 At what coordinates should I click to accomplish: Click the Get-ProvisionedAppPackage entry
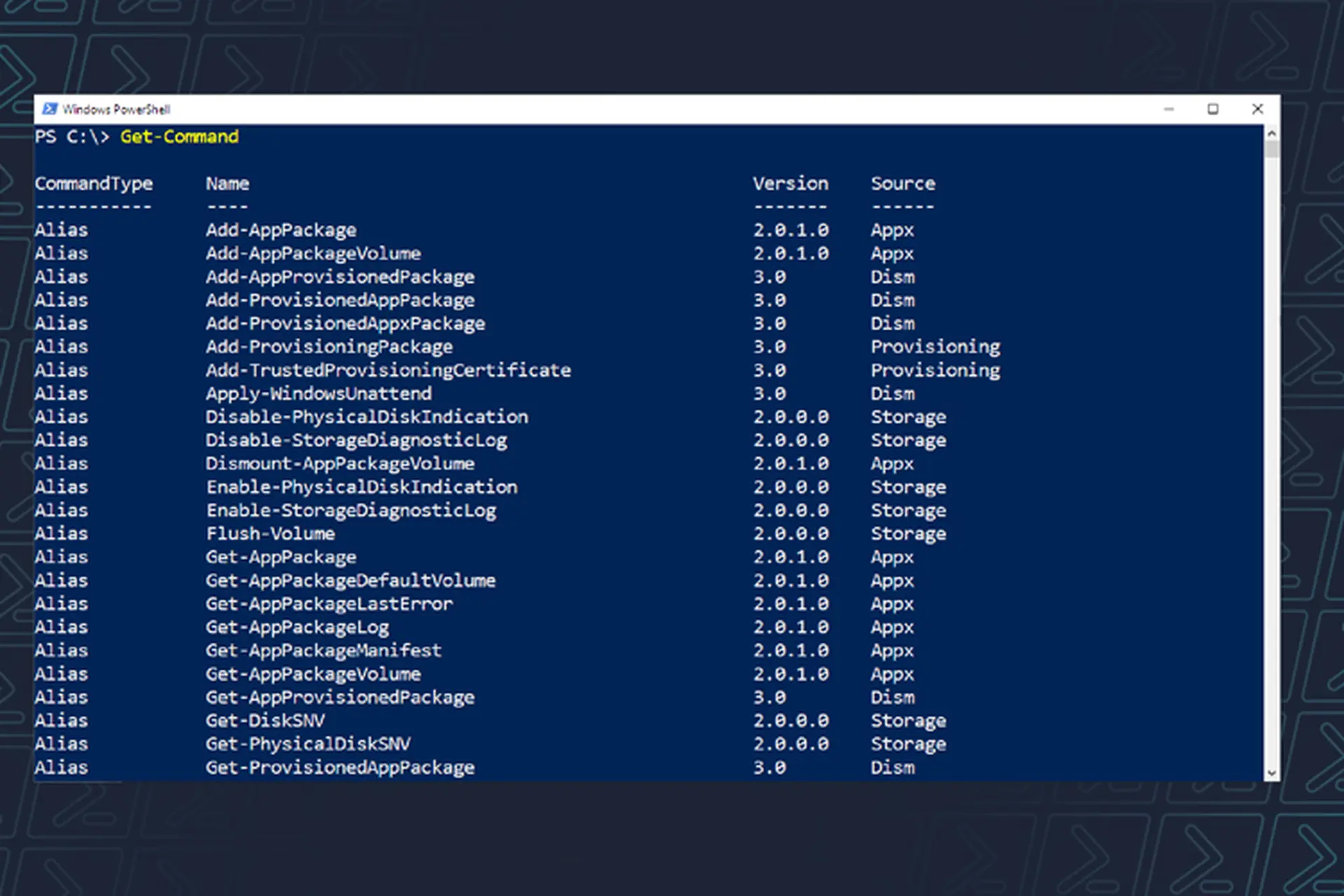pos(340,767)
